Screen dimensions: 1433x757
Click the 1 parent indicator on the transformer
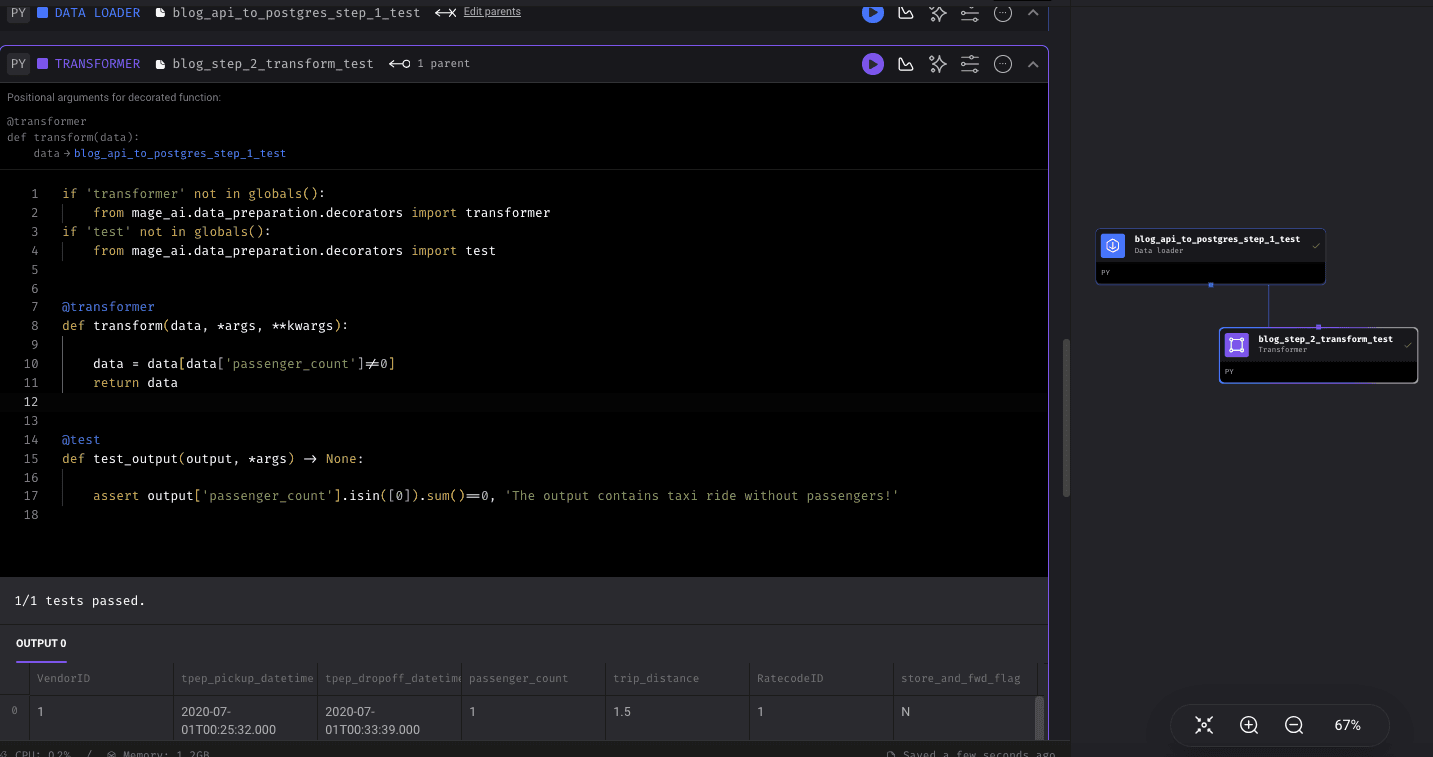click(x=429, y=63)
